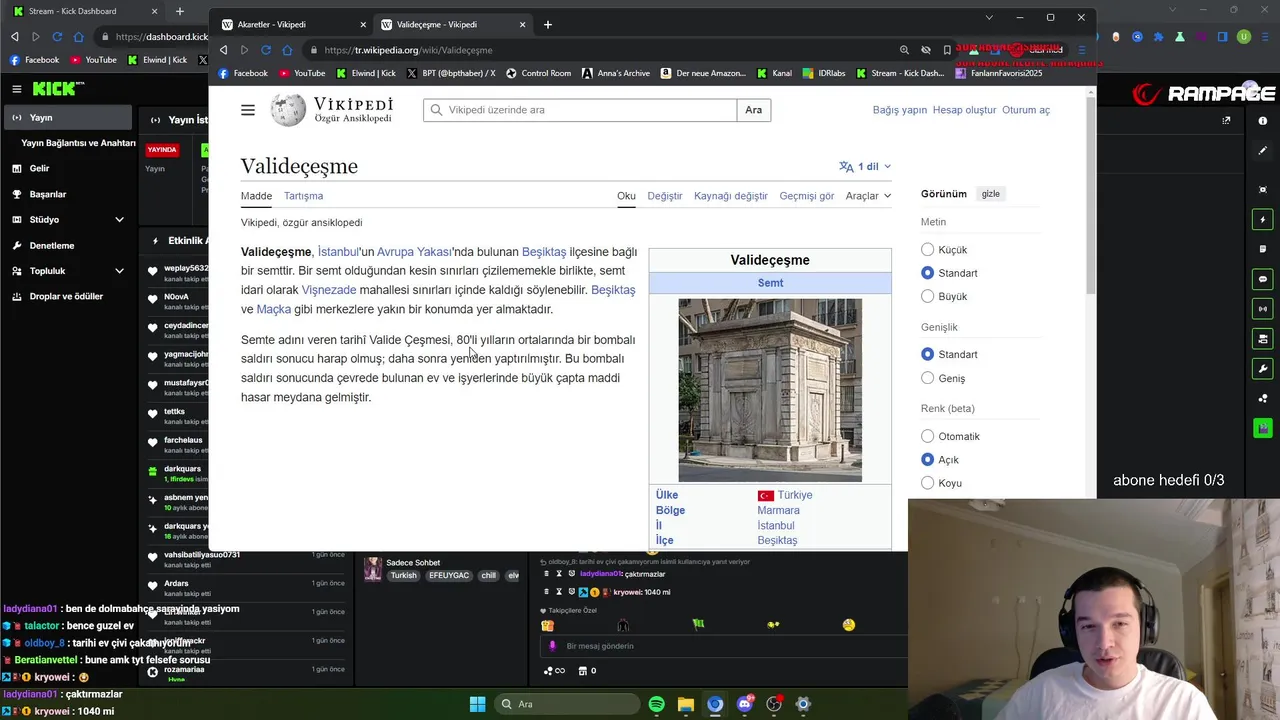Select Standart width under Genişlik
Viewport: 1280px width, 720px height.
tap(927, 354)
